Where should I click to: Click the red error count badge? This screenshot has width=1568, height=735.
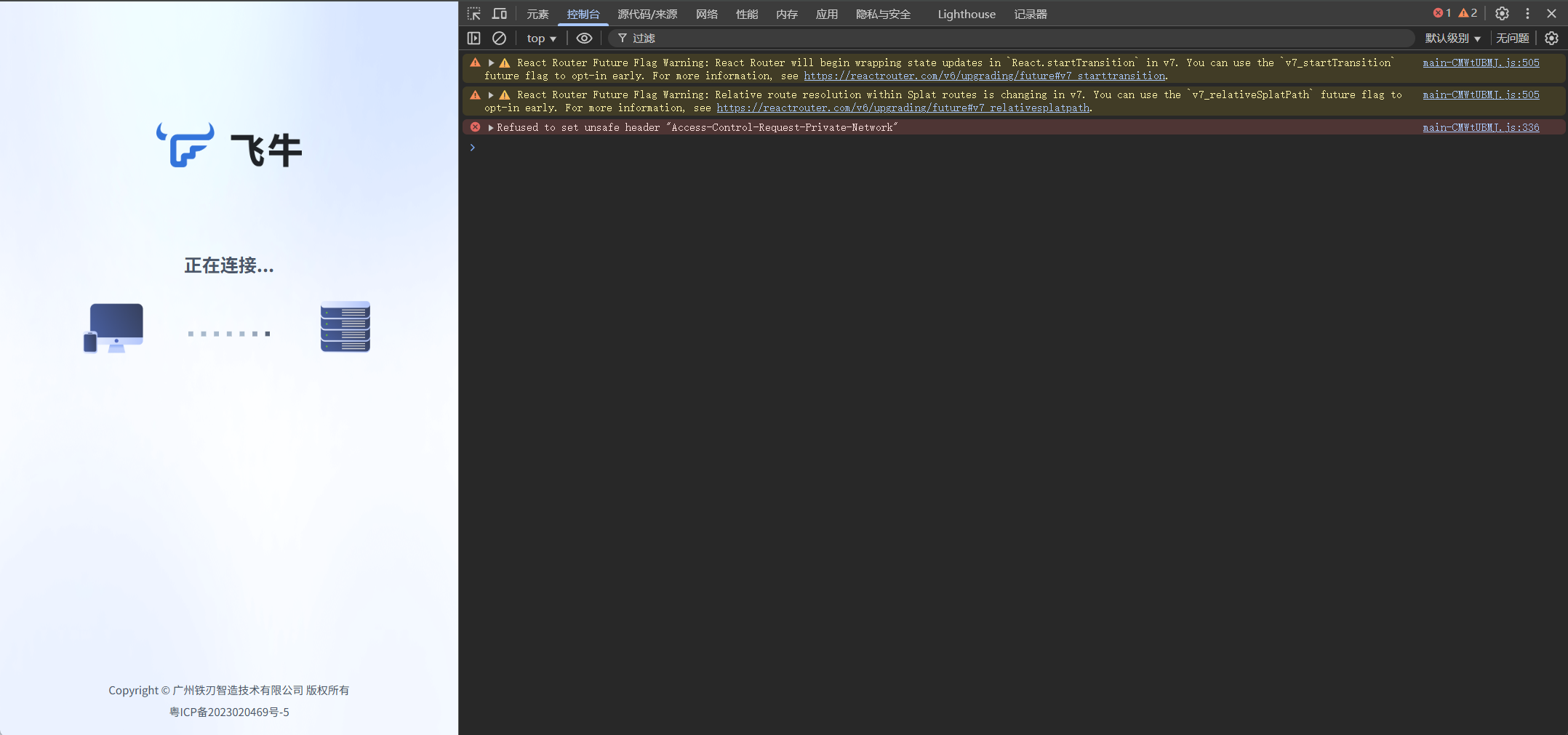1441,13
